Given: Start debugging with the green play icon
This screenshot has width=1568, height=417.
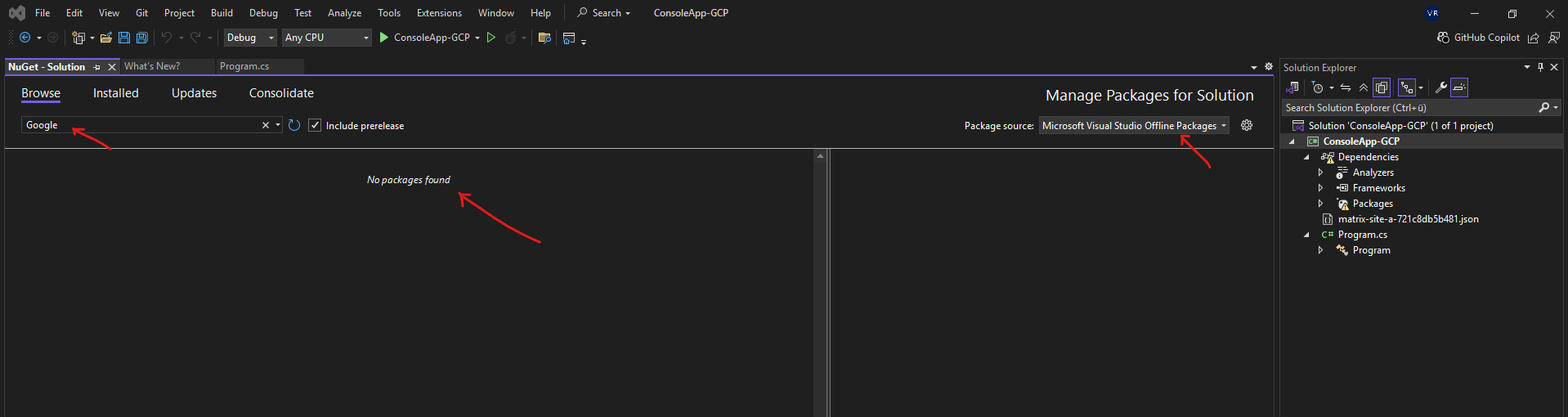Looking at the screenshot, I should click(x=383, y=38).
